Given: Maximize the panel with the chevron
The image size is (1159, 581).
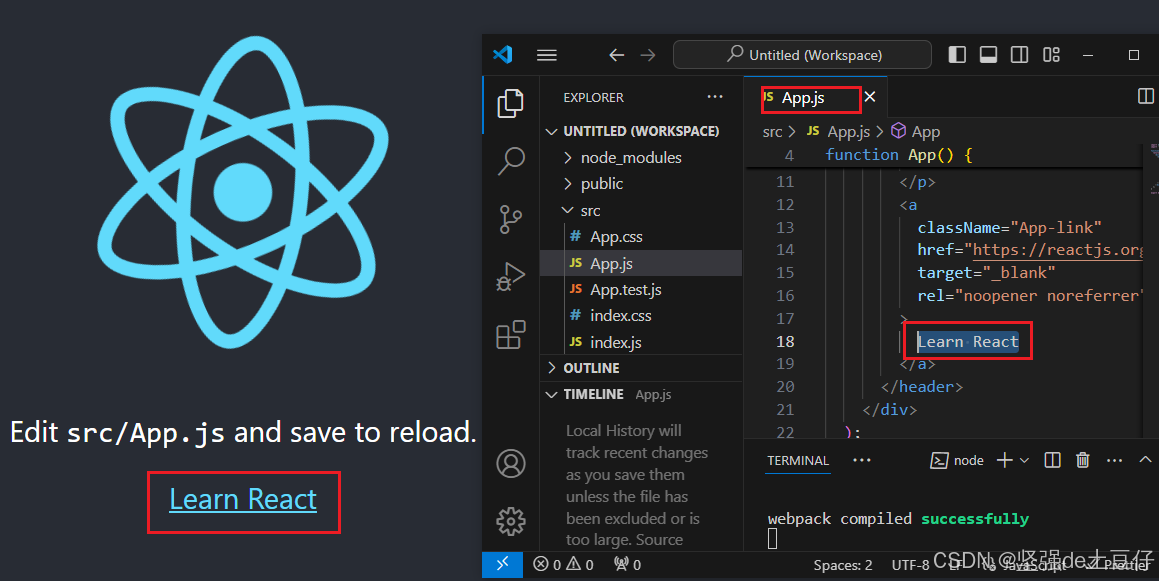Looking at the screenshot, I should click(1146, 460).
